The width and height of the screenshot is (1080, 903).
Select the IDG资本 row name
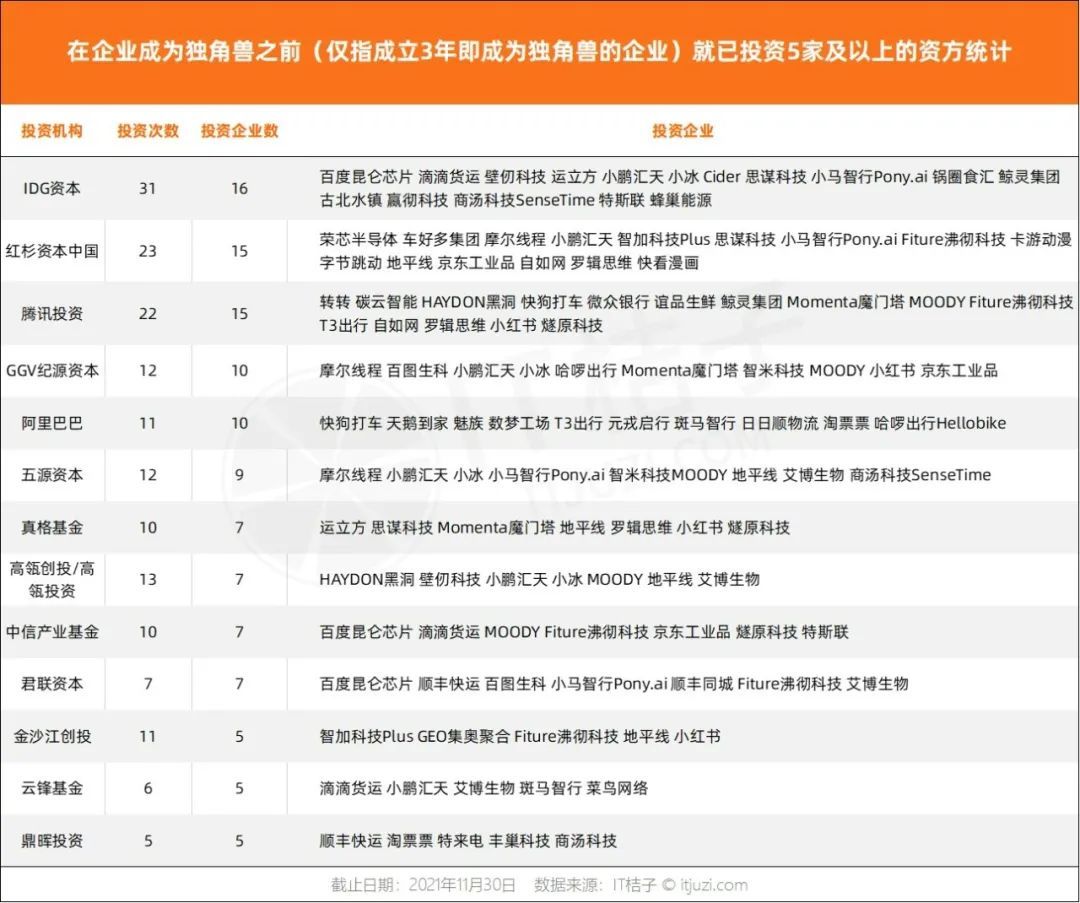[x=52, y=188]
